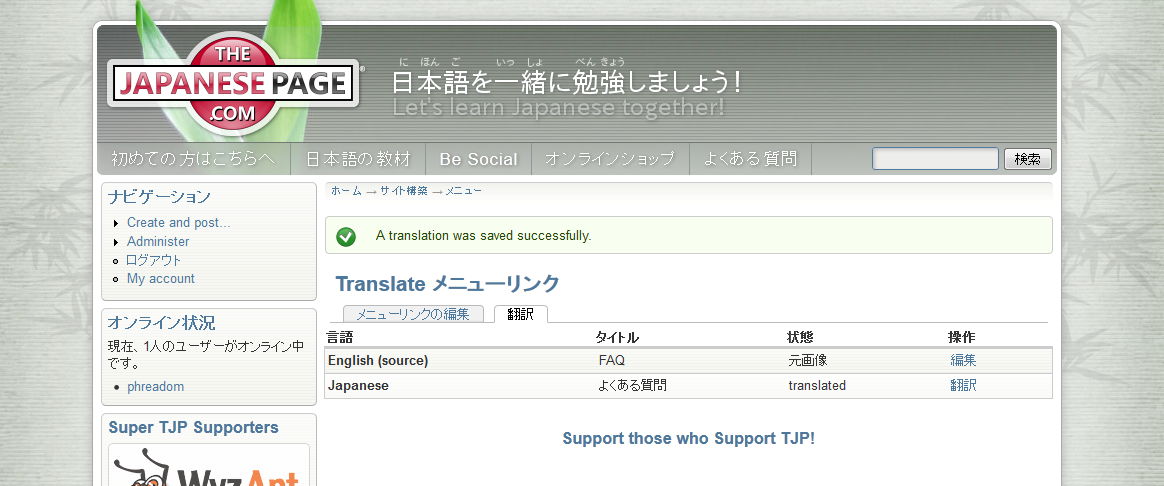Expand the Administer menu arrow
1164x486 pixels.
click(116, 242)
